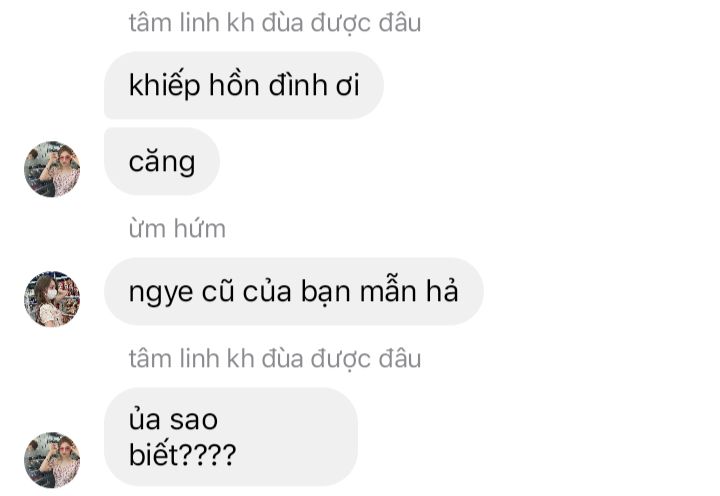Screen dimensions: 720x496
Task: View profile of the masked girl avatar
Action: (x=52, y=299)
